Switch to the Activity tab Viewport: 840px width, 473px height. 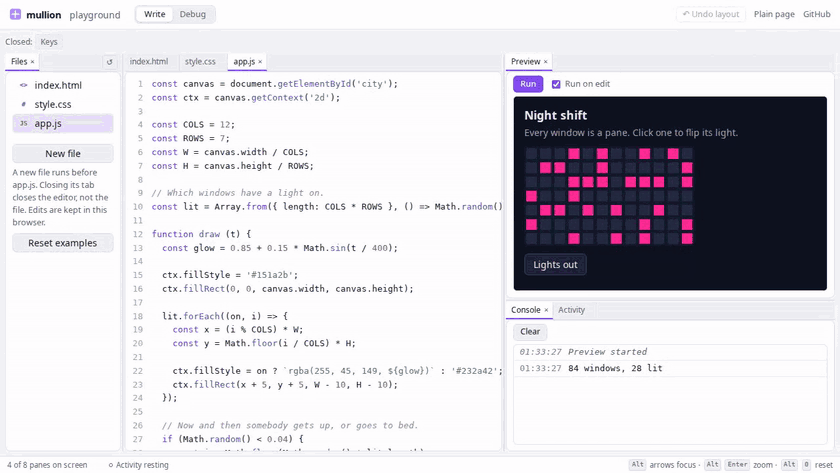point(572,310)
